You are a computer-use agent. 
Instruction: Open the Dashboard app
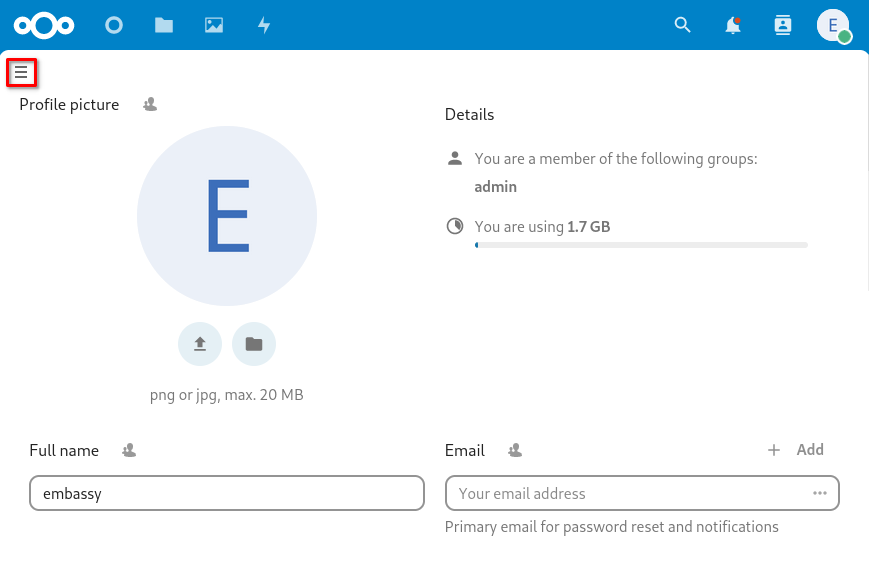pos(114,25)
